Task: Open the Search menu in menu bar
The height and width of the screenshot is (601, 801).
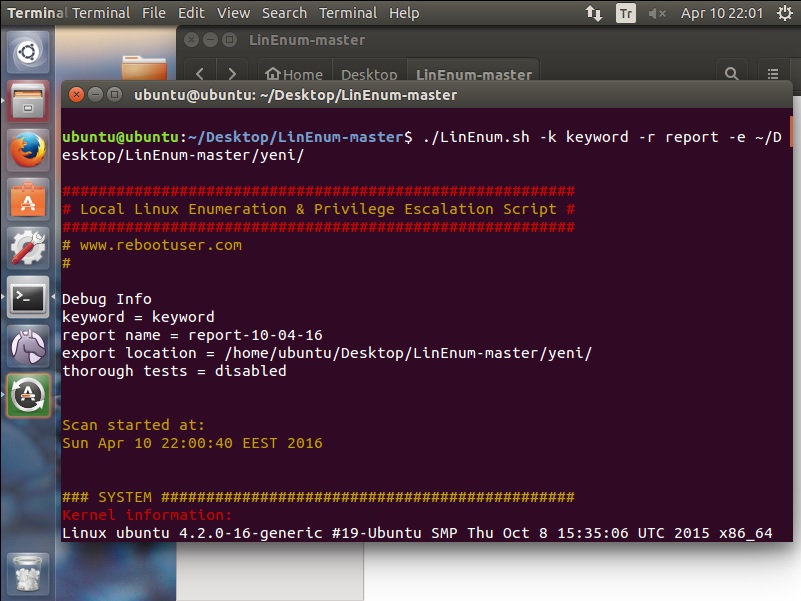Action: click(x=284, y=13)
